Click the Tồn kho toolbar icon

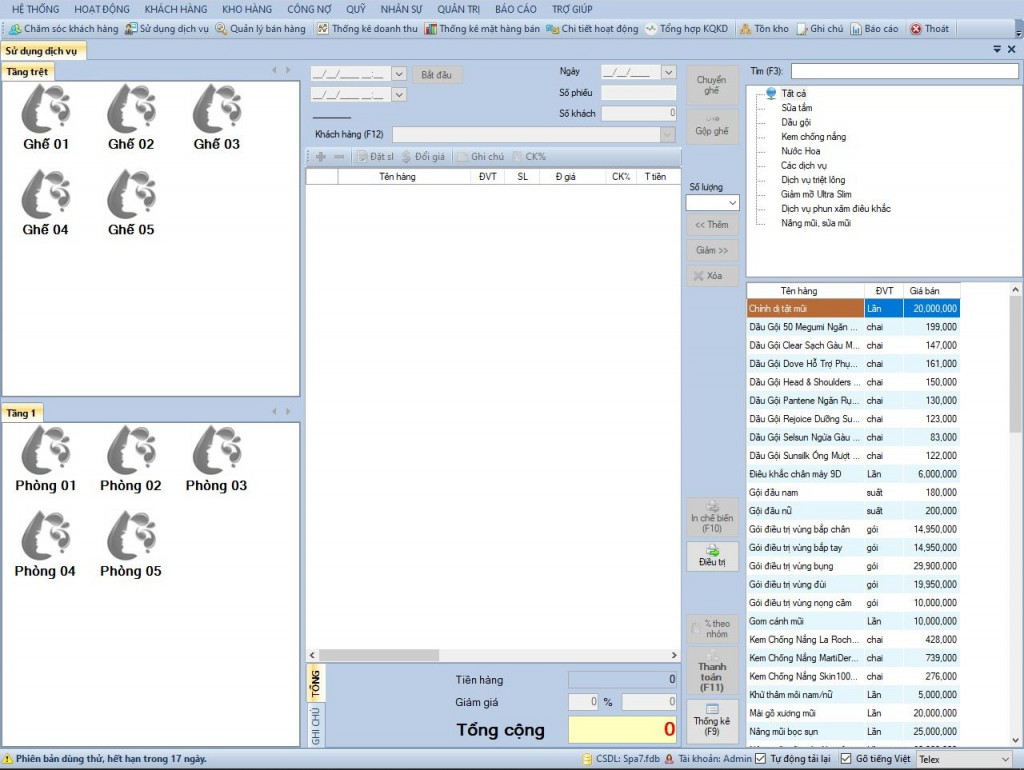click(x=744, y=29)
